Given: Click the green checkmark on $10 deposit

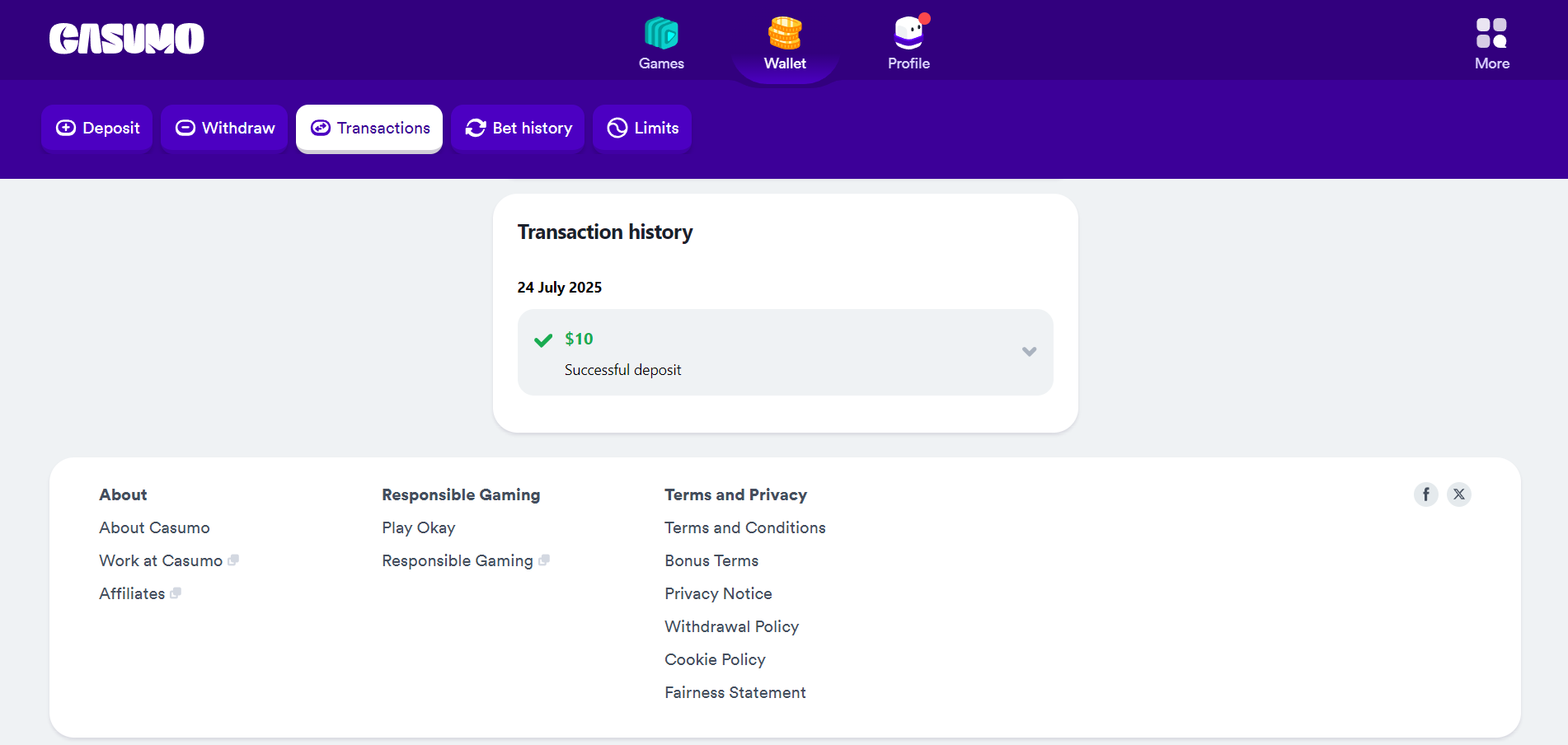Looking at the screenshot, I should click(543, 340).
